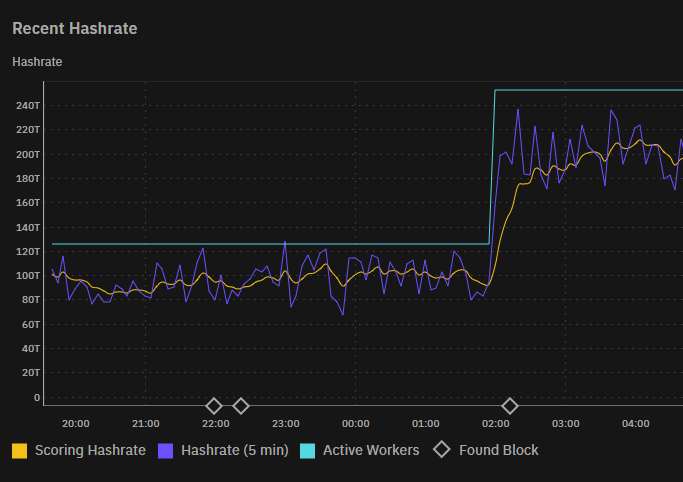Select the second found block diamond after 22:00

(x=240, y=405)
